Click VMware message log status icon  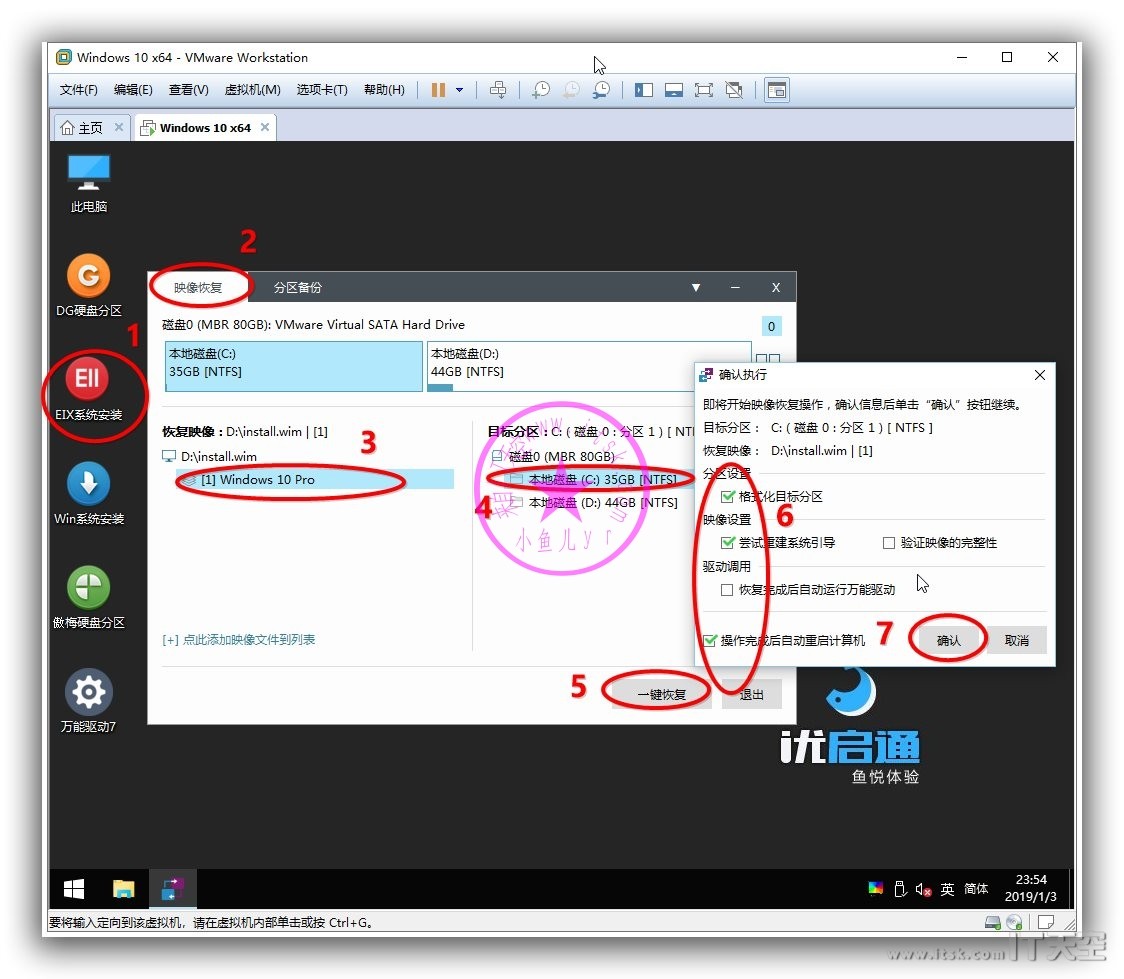click(1047, 922)
